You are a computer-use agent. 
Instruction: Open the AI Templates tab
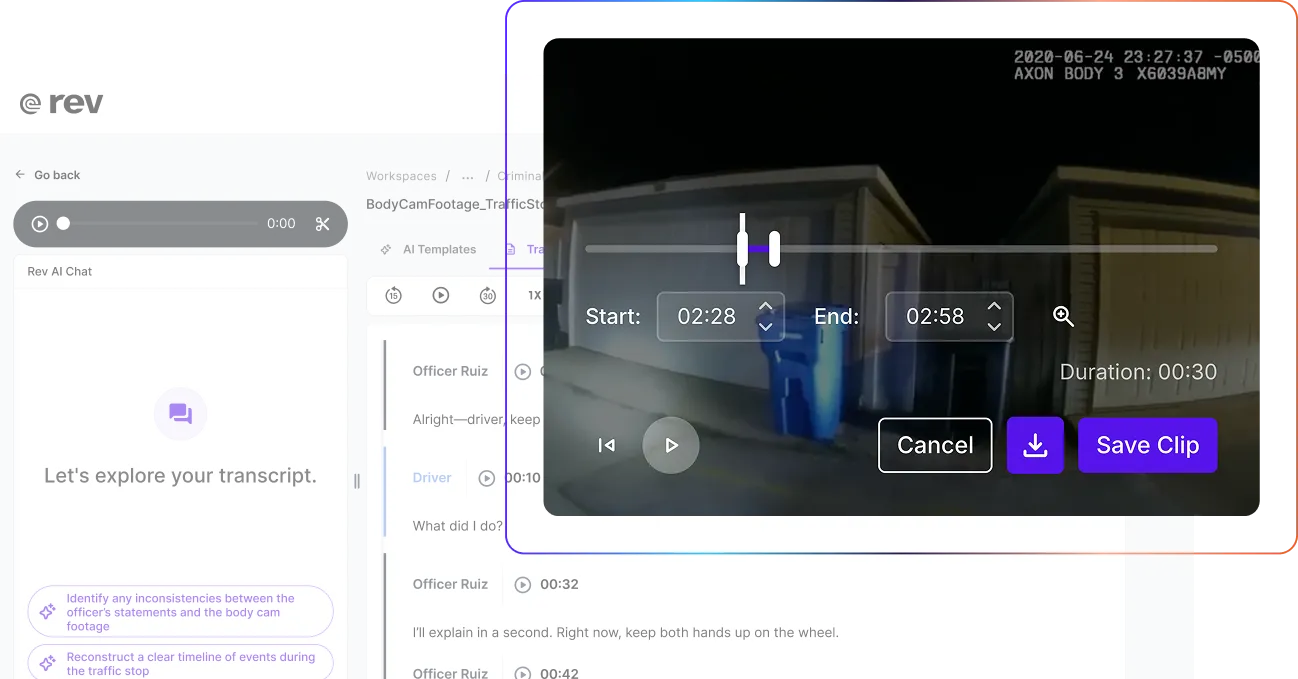429,249
